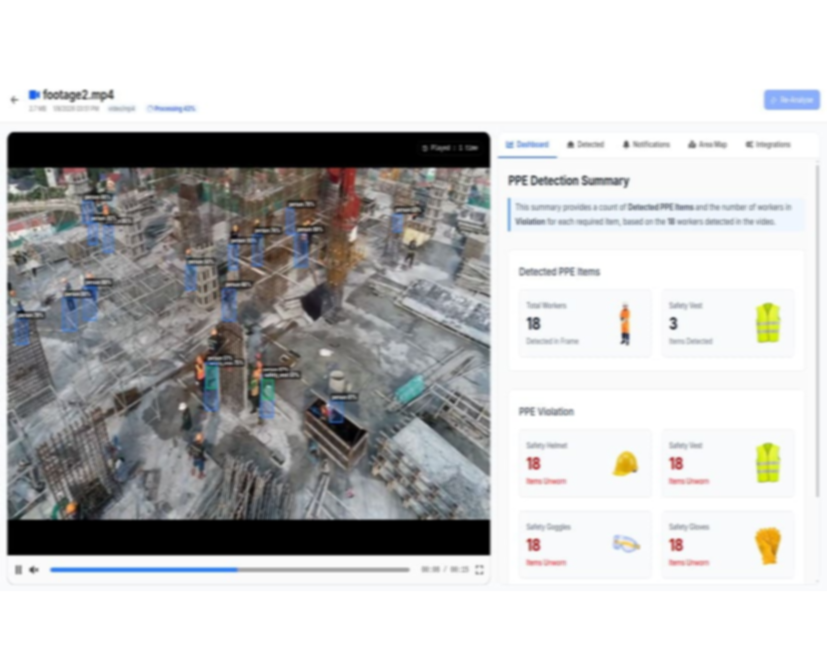Open the Integrations tab
Screen dimensions: 827x668
tap(767, 145)
